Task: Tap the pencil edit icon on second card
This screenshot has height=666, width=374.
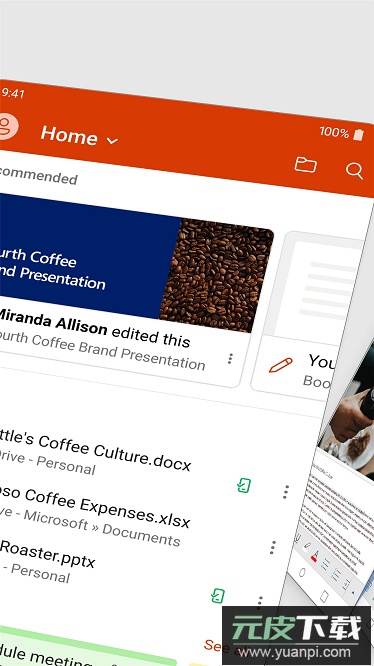Action: (281, 365)
